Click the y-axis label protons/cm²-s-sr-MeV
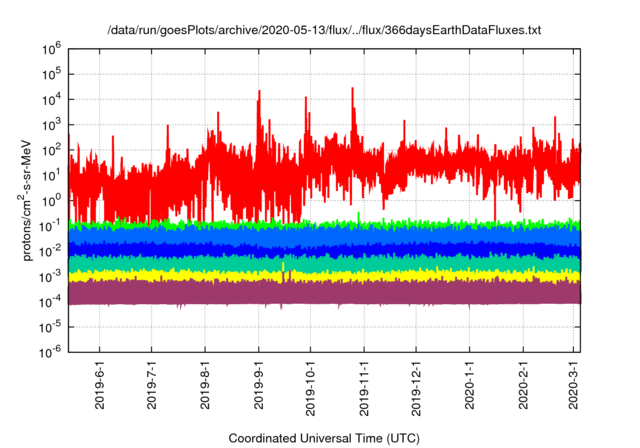The image size is (640, 448). click(x=26, y=200)
